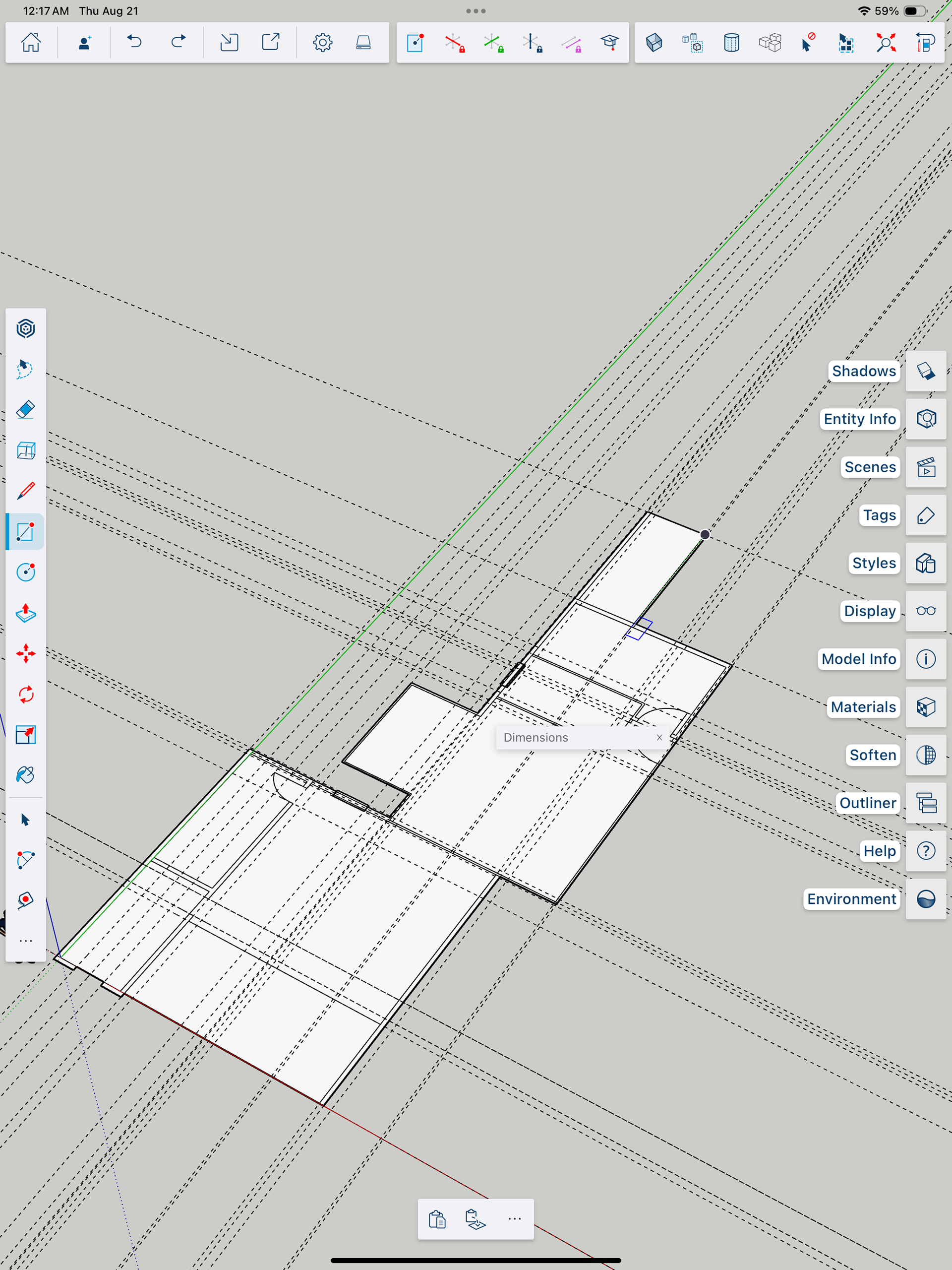Expand the left toolbar more options
This screenshot has height=1270, width=952.
click(26, 941)
